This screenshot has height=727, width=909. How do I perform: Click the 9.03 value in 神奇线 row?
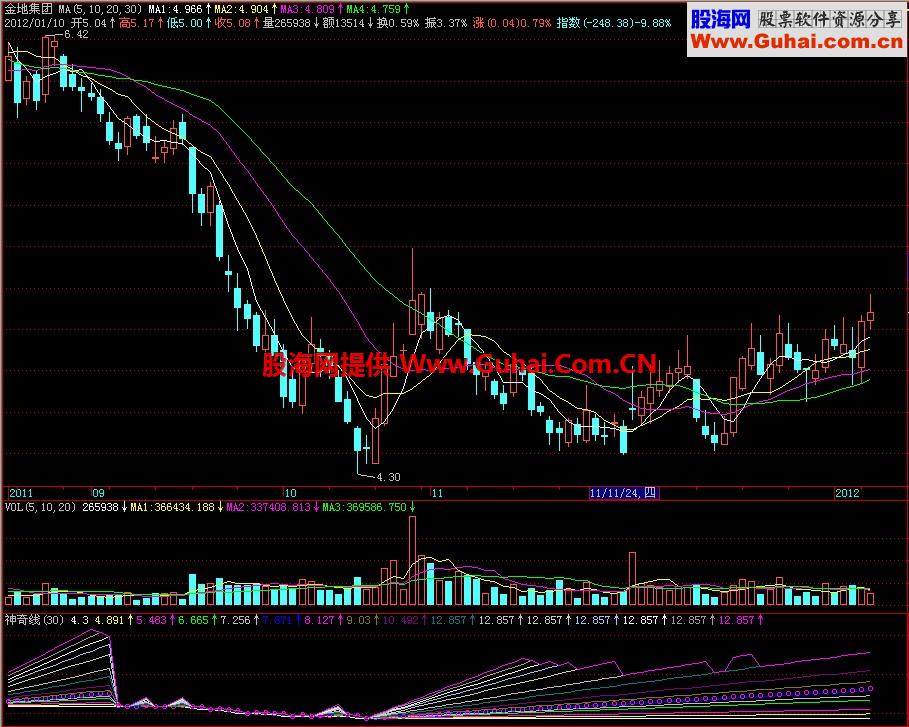[358, 620]
